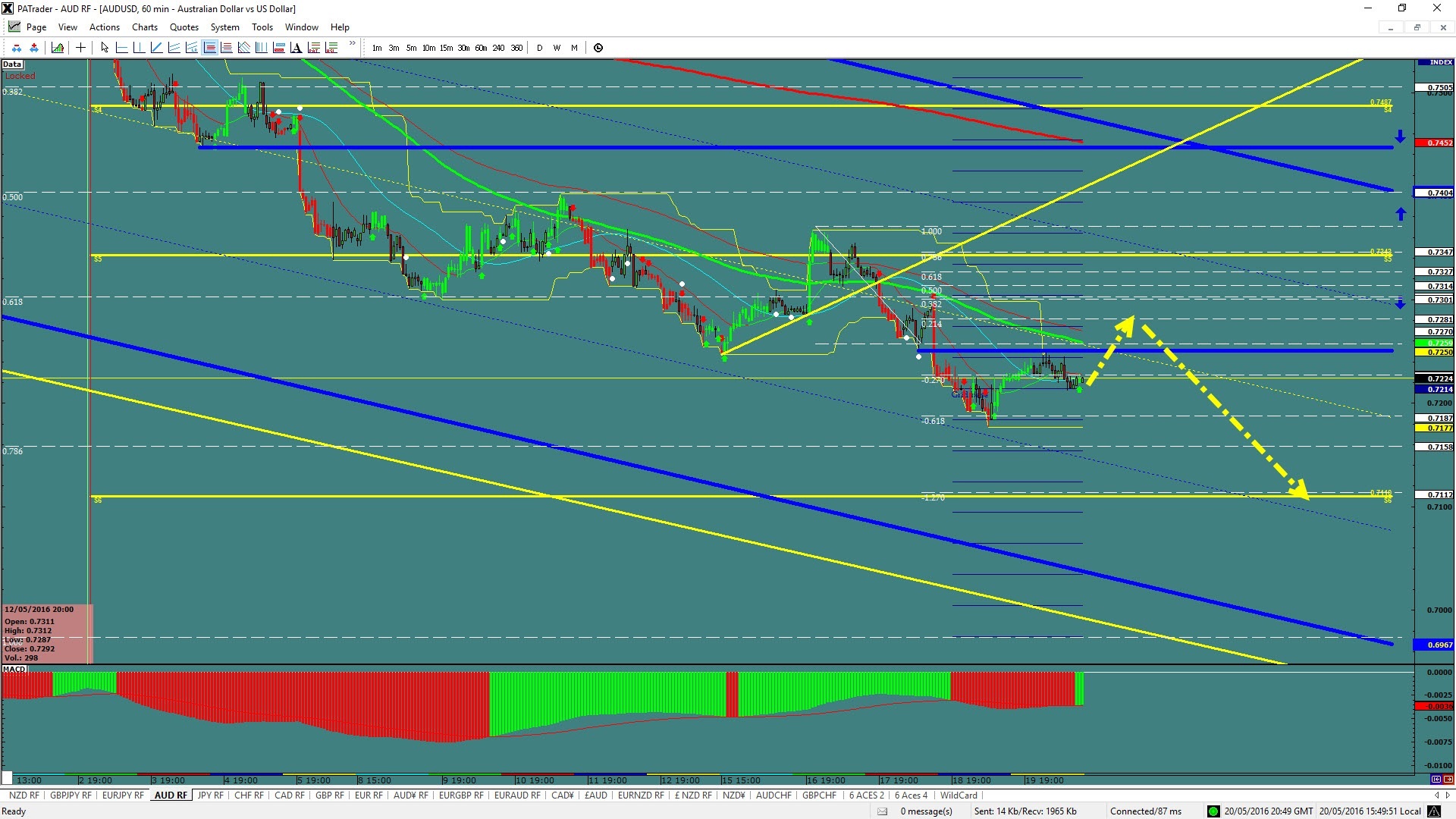Select the trend line drawing tool
Screen dimensions: 1456x819
pyautogui.click(x=156, y=48)
